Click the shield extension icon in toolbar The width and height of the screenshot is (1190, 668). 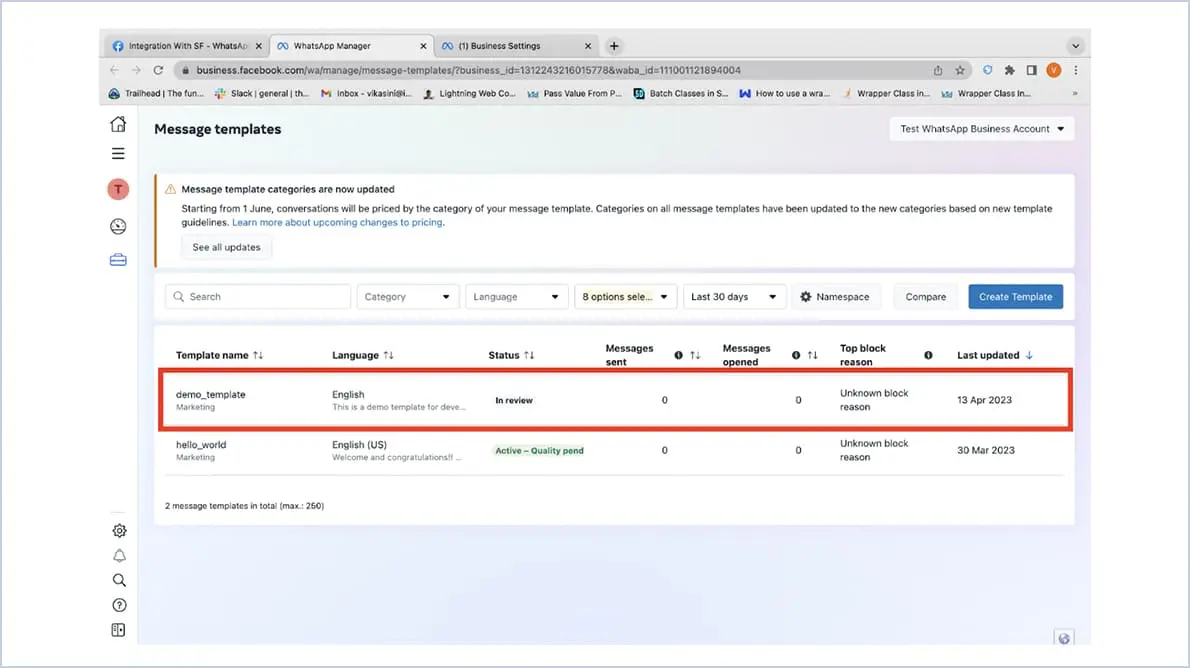click(987, 70)
